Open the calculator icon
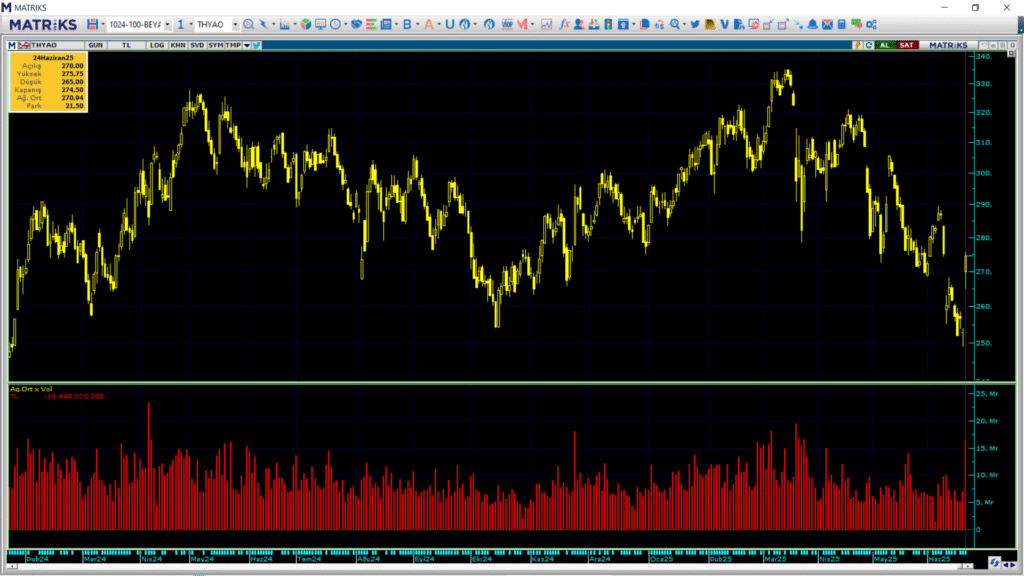This screenshot has height=576, width=1024. click(x=842, y=24)
